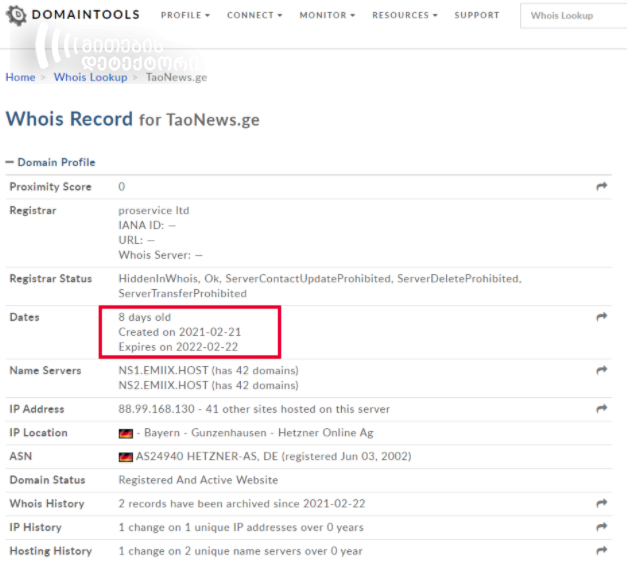Open the Resources dropdown menu

click(x=405, y=15)
